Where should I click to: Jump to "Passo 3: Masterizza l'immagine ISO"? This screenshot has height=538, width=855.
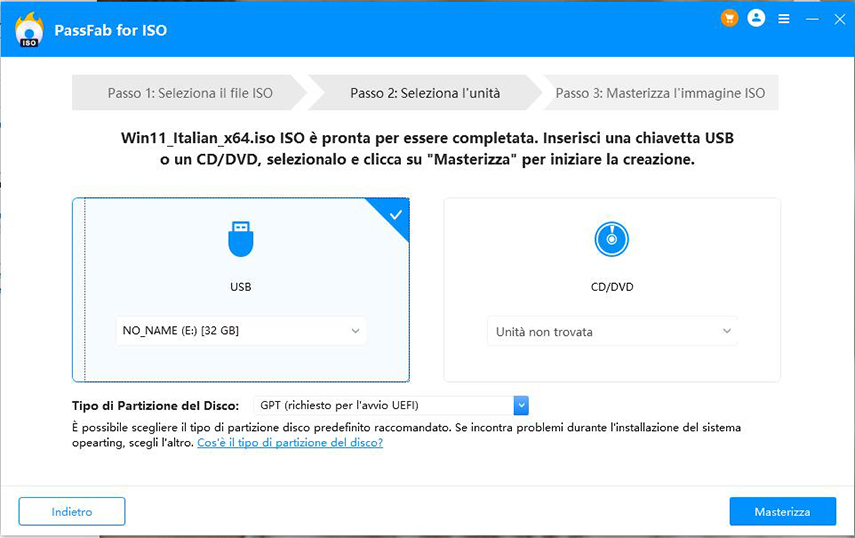pyautogui.click(x=660, y=93)
